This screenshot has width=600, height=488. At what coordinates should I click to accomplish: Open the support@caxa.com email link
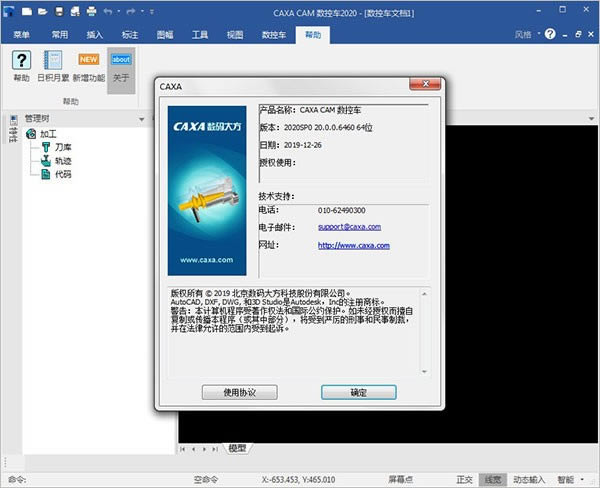(x=349, y=227)
